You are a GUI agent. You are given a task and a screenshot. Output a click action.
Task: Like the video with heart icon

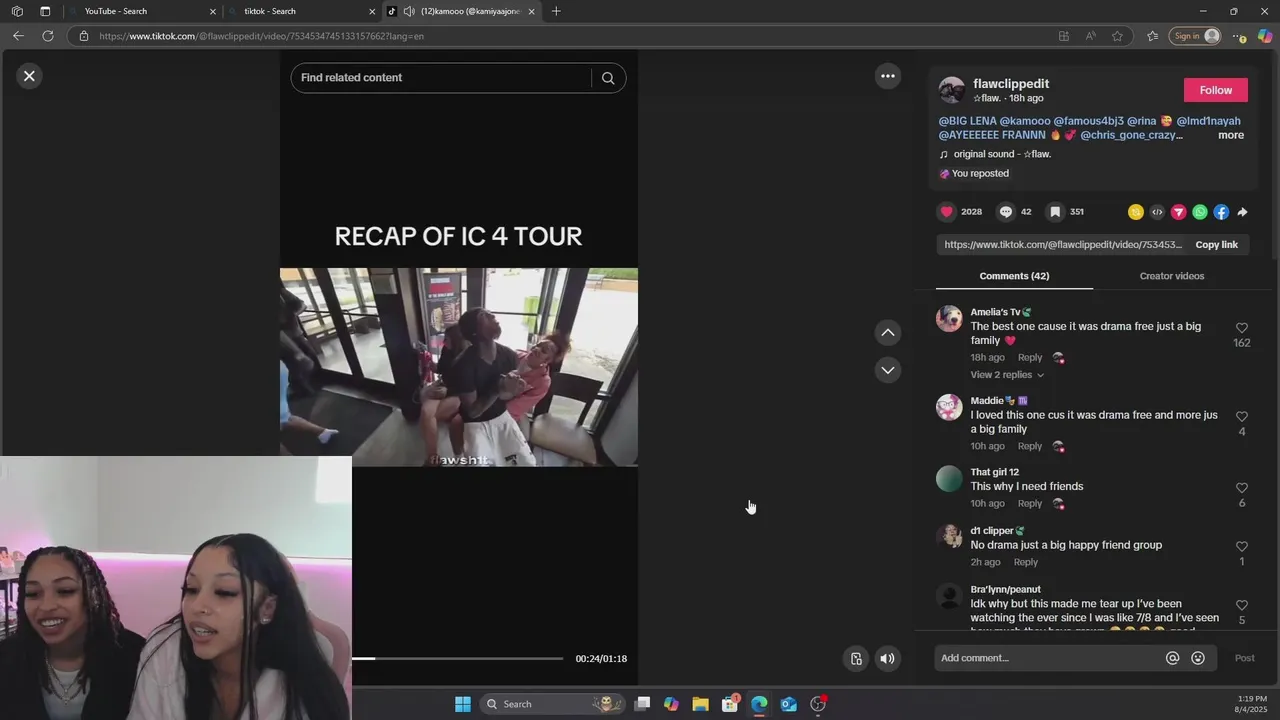pyautogui.click(x=947, y=212)
